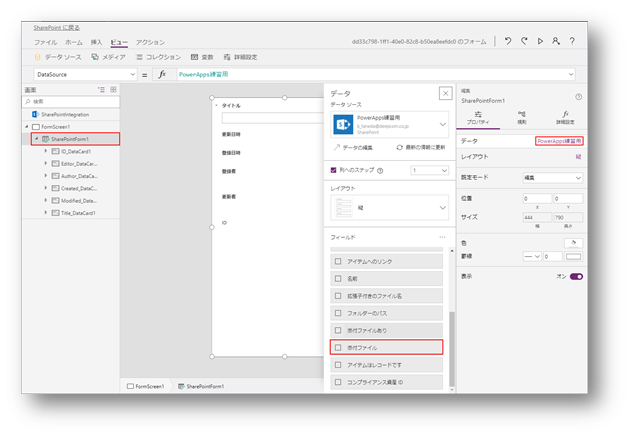Viewport: 630px width, 436px height.
Task: Open the 挿入 menu
Action: 96,42
